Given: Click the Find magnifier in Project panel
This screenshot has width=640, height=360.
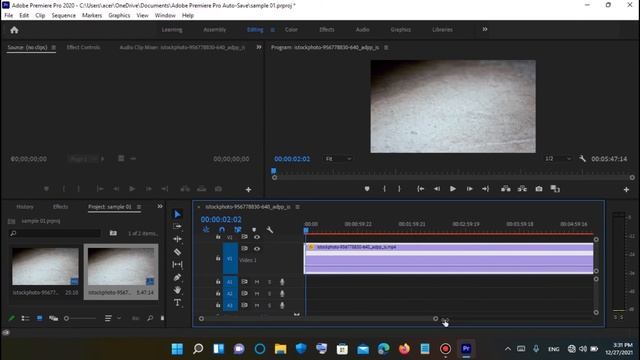Looking at the screenshot, I should (x=150, y=318).
